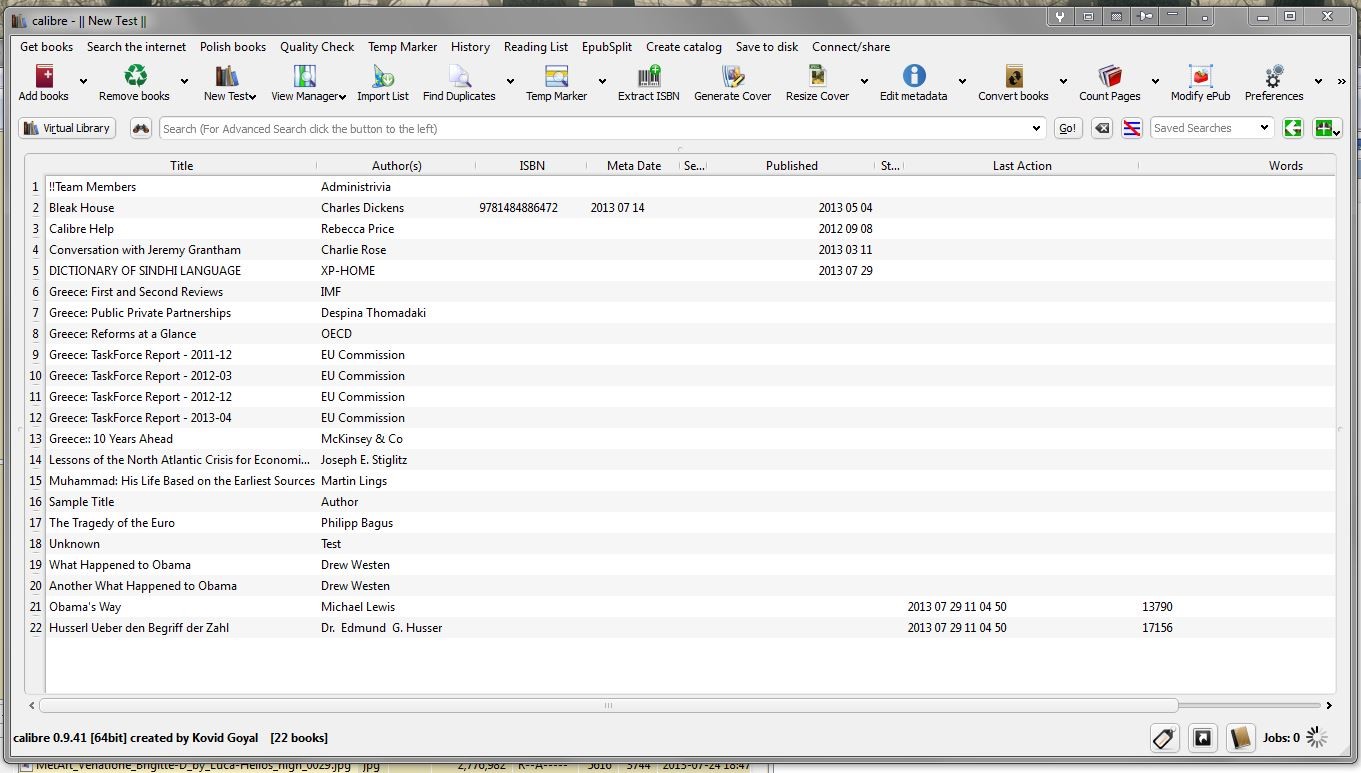Screen dimensions: 1361x773
Task: Expand the Convert books dropdown arrow
Action: (1063, 82)
